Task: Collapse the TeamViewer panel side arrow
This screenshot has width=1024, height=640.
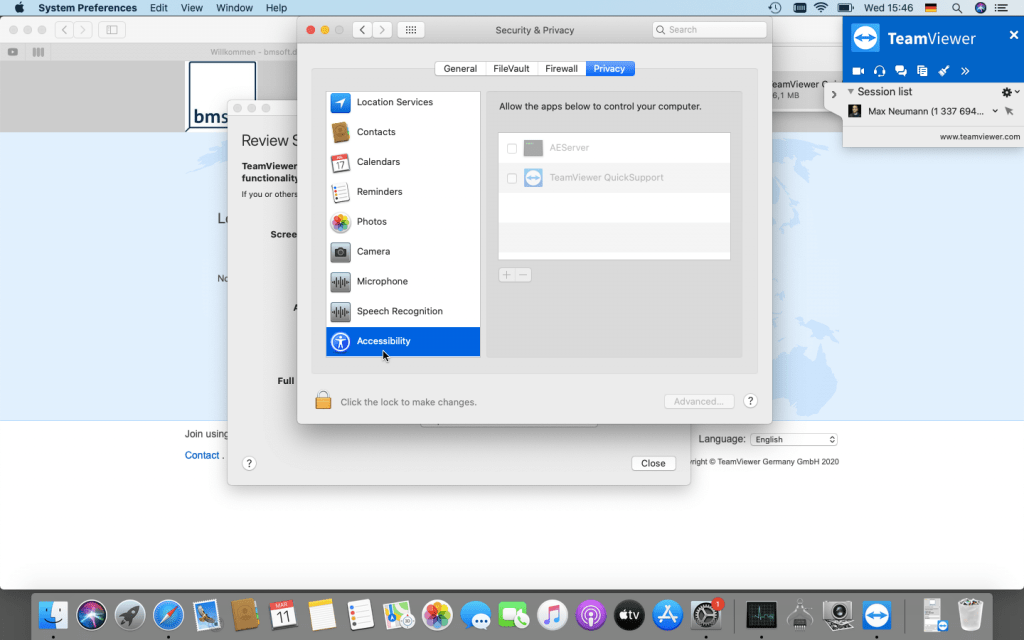Action: [x=834, y=94]
